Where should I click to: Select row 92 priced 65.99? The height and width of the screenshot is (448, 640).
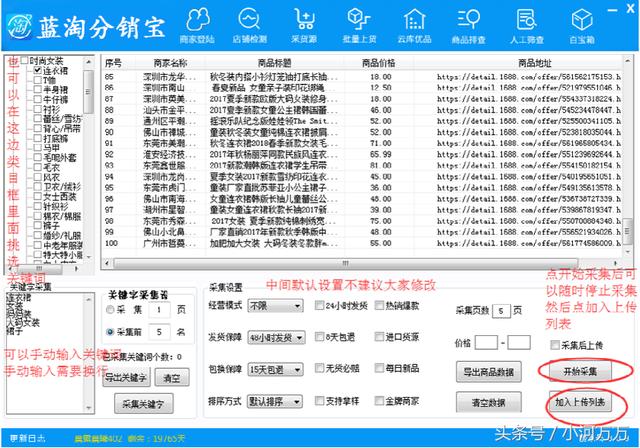362,154
